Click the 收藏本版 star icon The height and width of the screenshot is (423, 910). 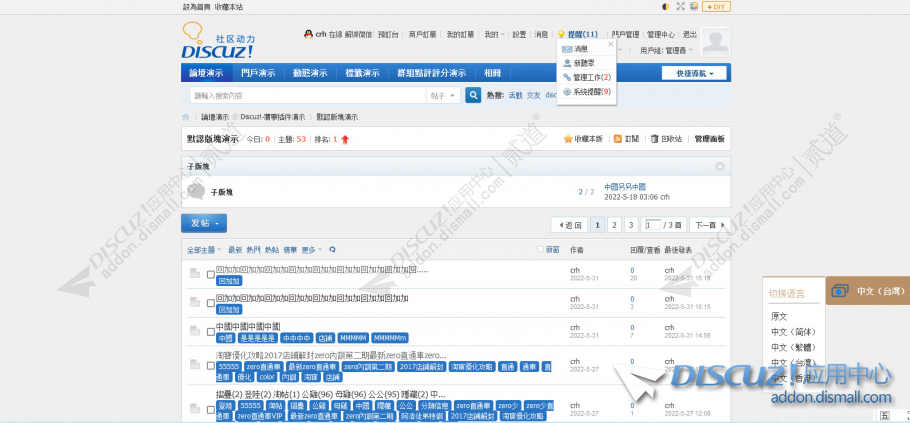568,139
